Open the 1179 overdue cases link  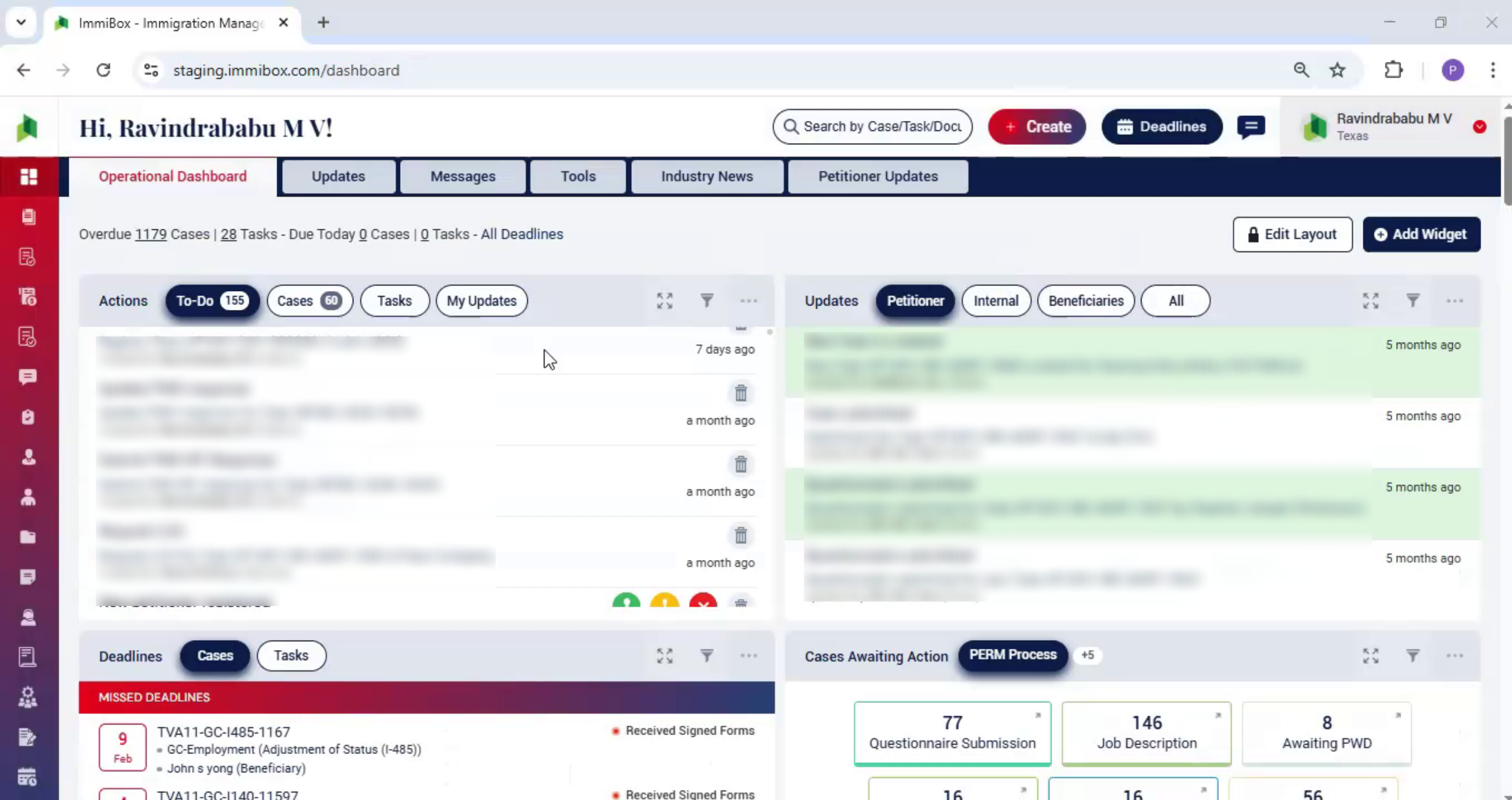click(151, 234)
